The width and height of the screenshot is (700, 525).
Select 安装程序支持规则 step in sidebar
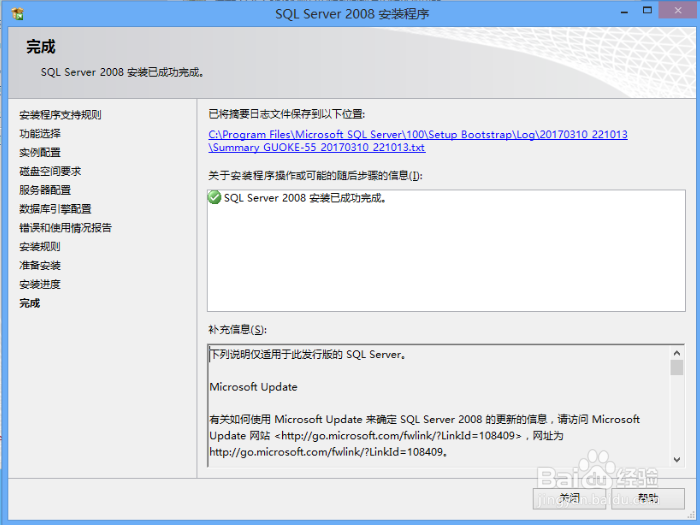coord(60,115)
